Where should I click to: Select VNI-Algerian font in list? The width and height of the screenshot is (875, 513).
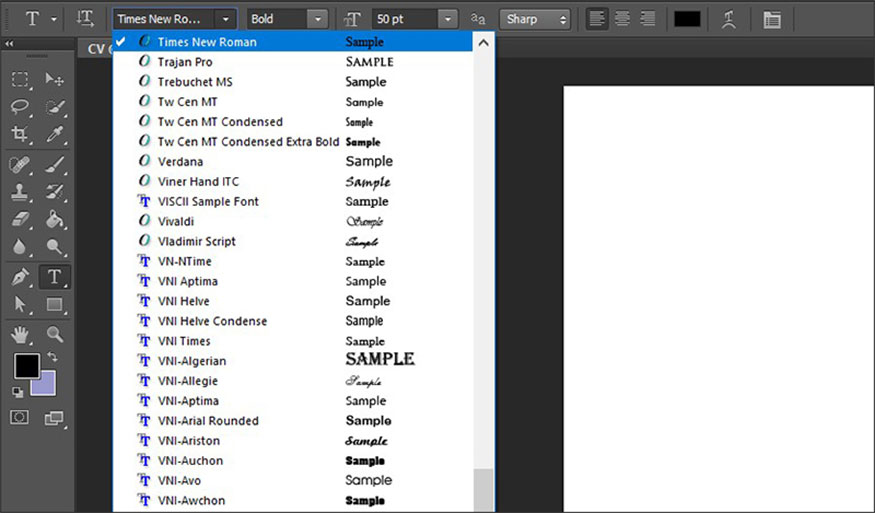tap(192, 361)
